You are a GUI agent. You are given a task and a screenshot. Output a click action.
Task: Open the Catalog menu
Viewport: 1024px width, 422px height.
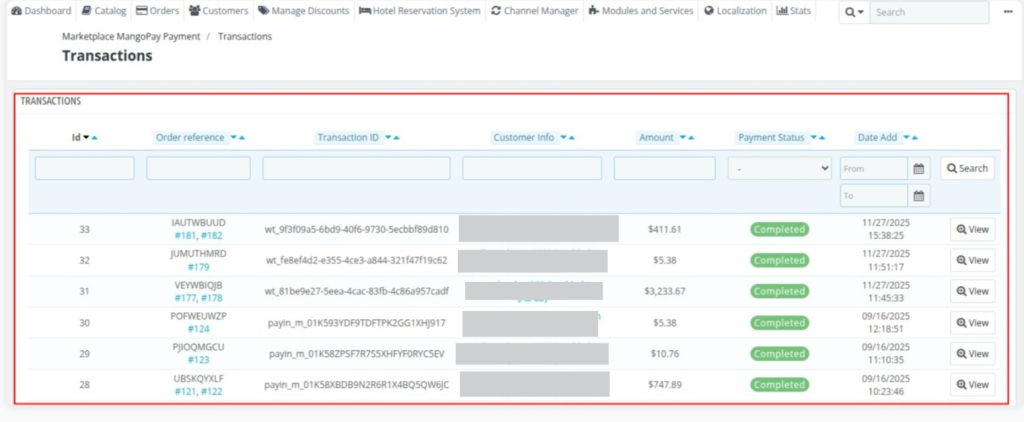click(104, 11)
